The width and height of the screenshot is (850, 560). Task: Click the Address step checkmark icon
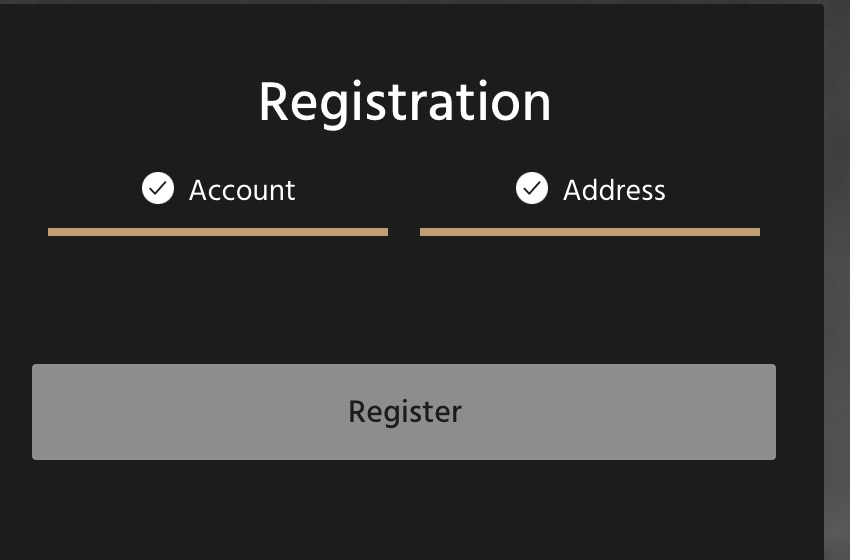click(532, 188)
